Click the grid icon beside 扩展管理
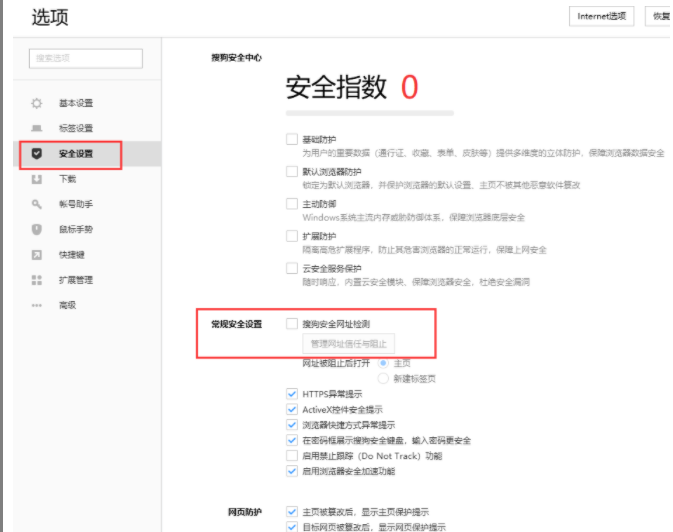Screen dimensions: 673x532 (37, 280)
